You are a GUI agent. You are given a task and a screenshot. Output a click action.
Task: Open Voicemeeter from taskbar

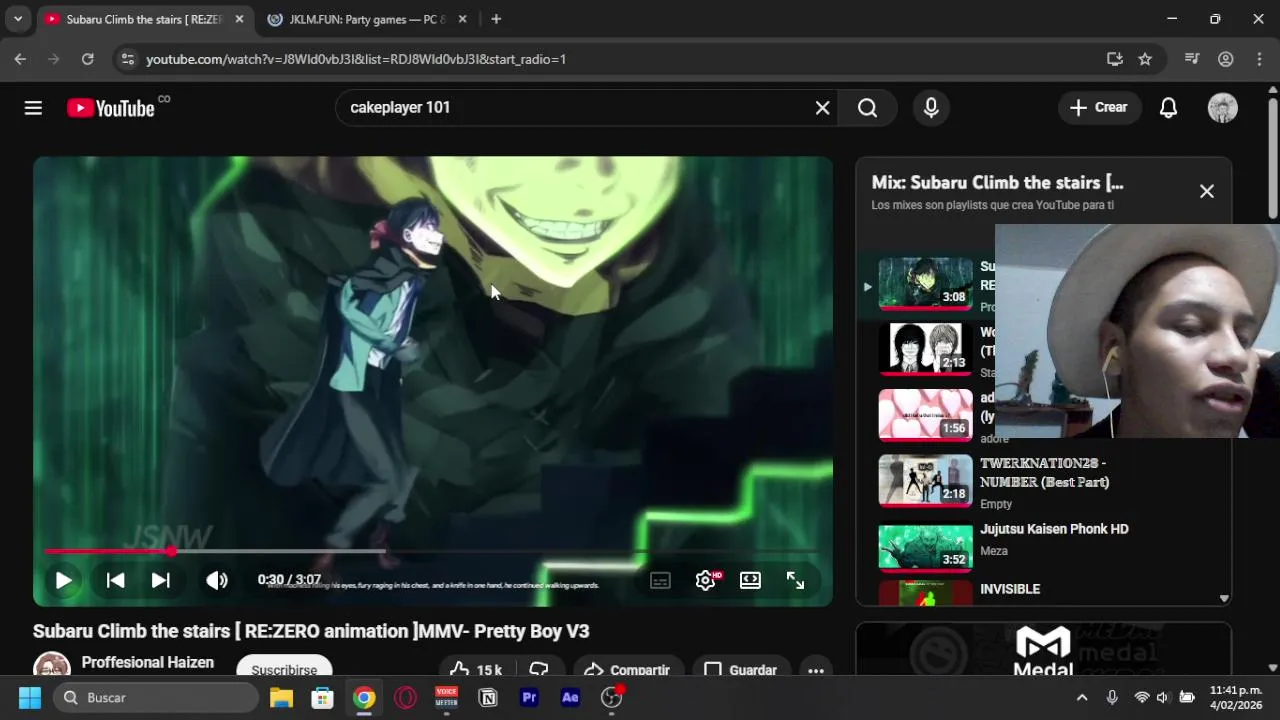pos(446,697)
